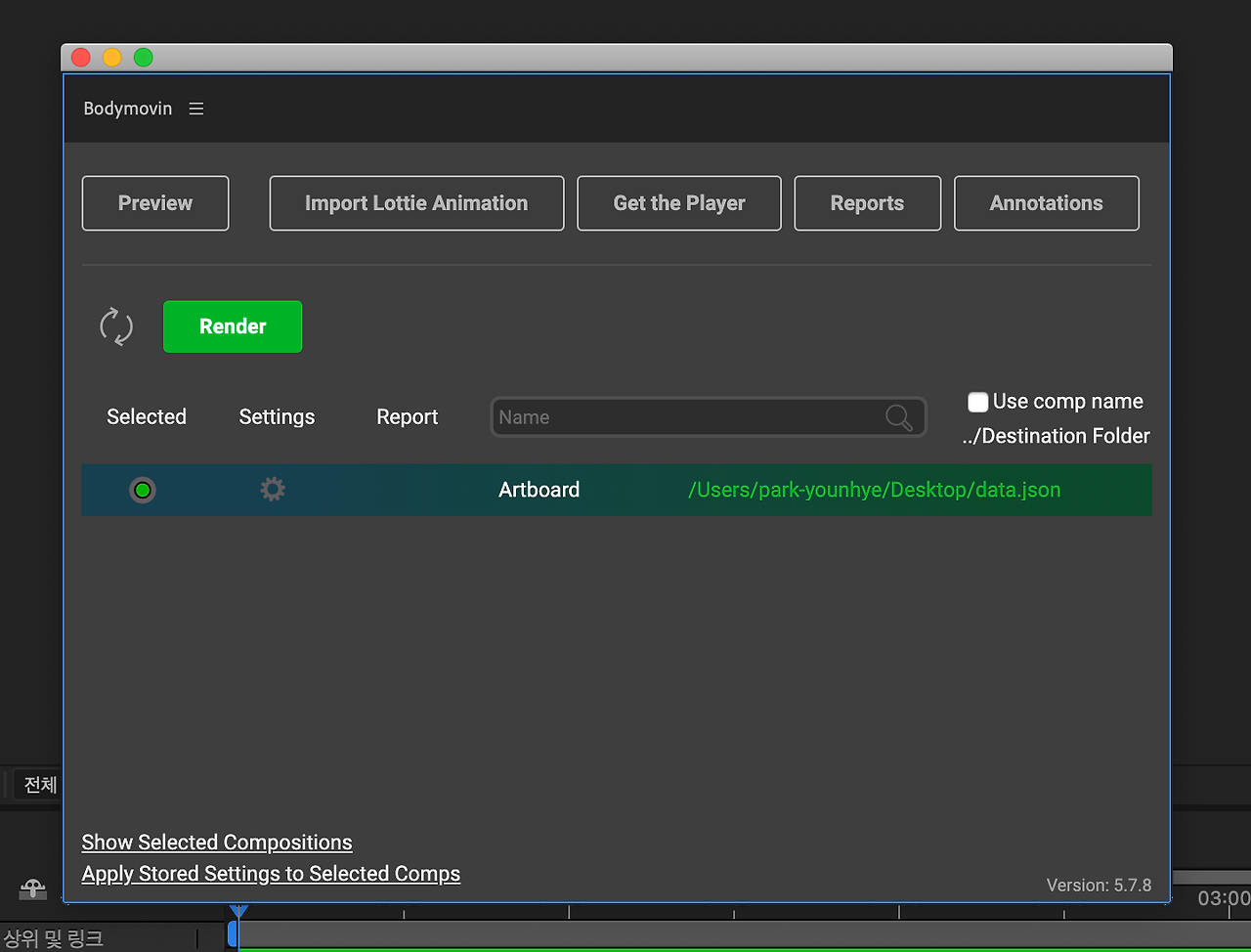Choose destination path /Users/park-younhye/Desktop/data.json
The width and height of the screenshot is (1251, 952).
pyautogui.click(x=874, y=490)
